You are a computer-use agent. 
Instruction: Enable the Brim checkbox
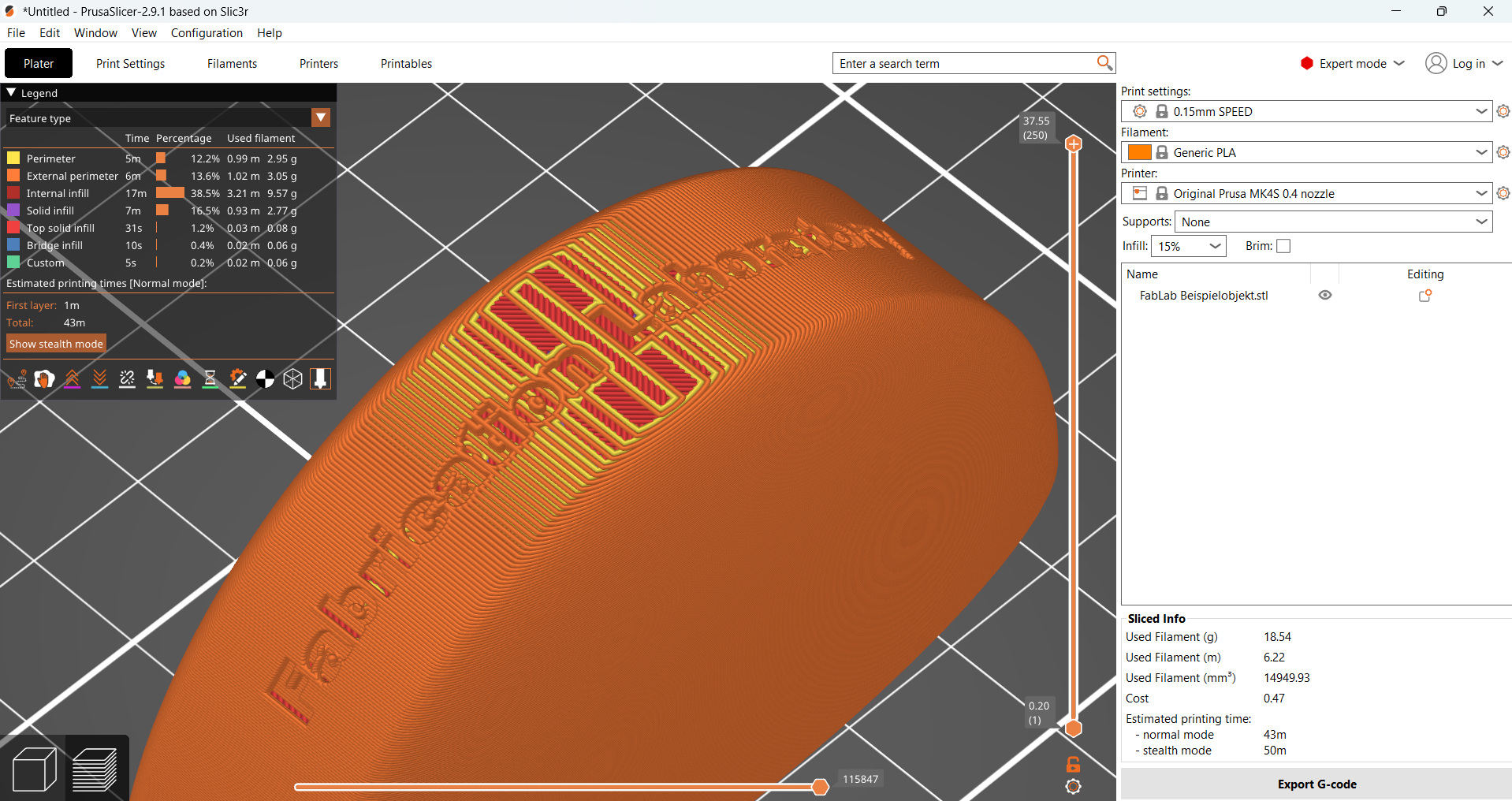(1283, 246)
